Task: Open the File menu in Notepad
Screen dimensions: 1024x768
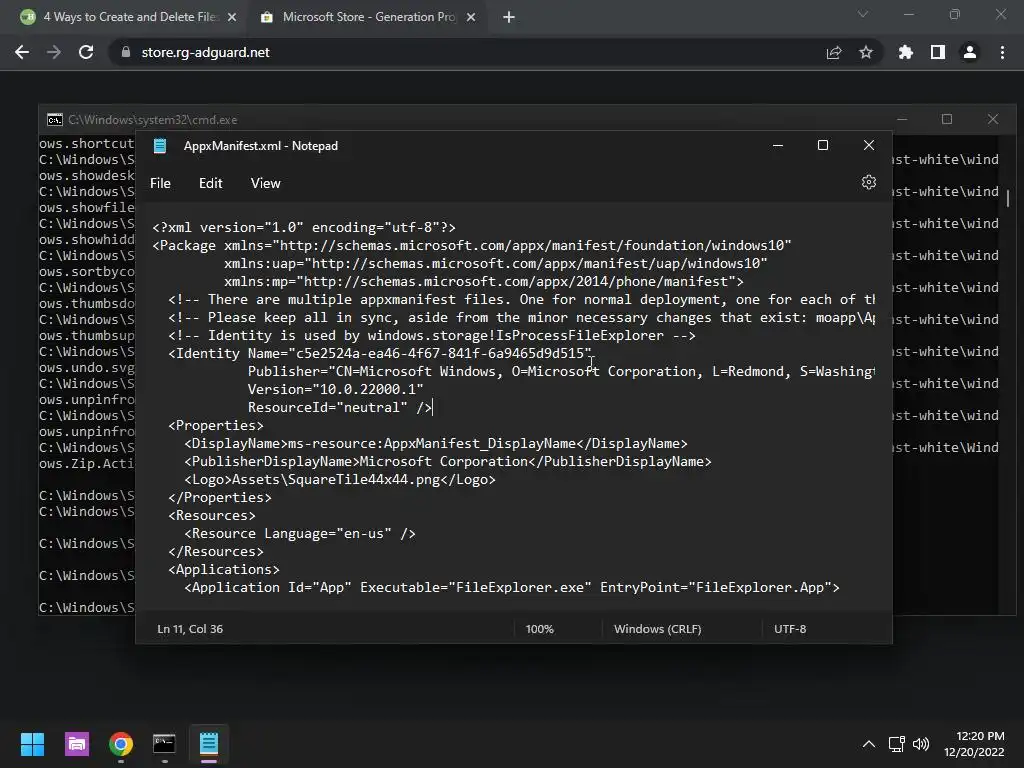Action: 160,184
